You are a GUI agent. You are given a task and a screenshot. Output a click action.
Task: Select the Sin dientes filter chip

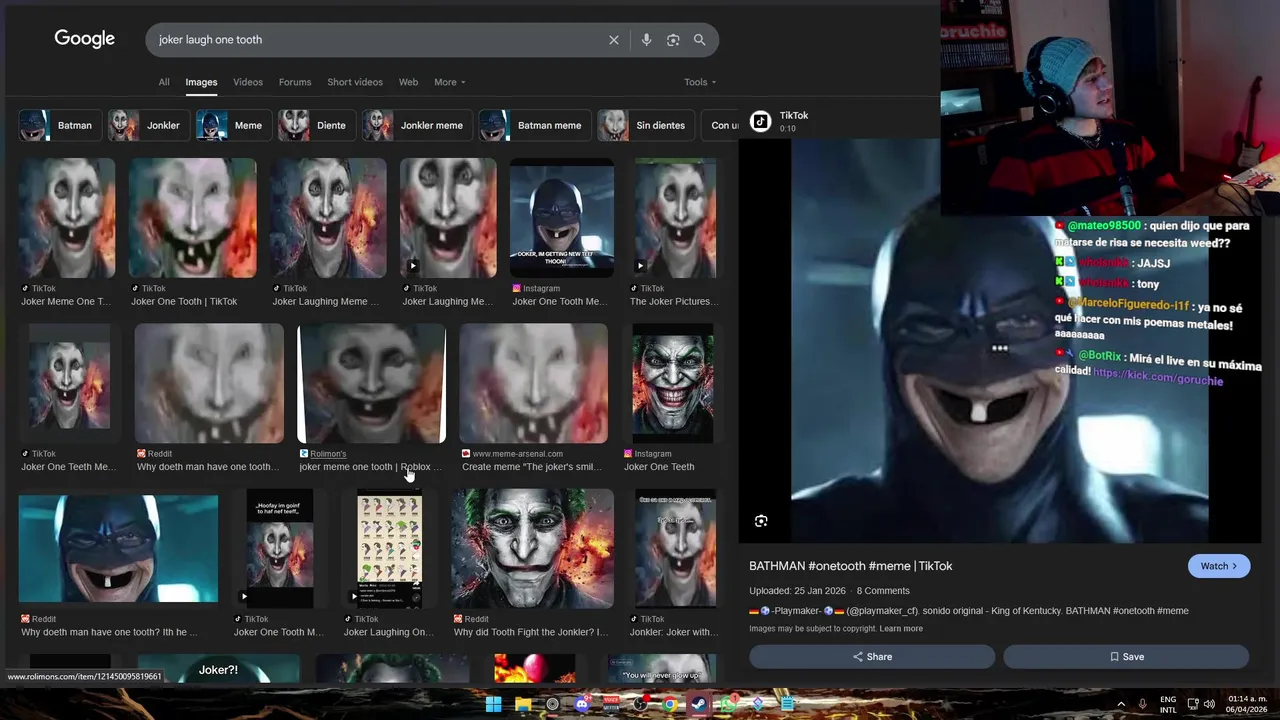coord(646,125)
